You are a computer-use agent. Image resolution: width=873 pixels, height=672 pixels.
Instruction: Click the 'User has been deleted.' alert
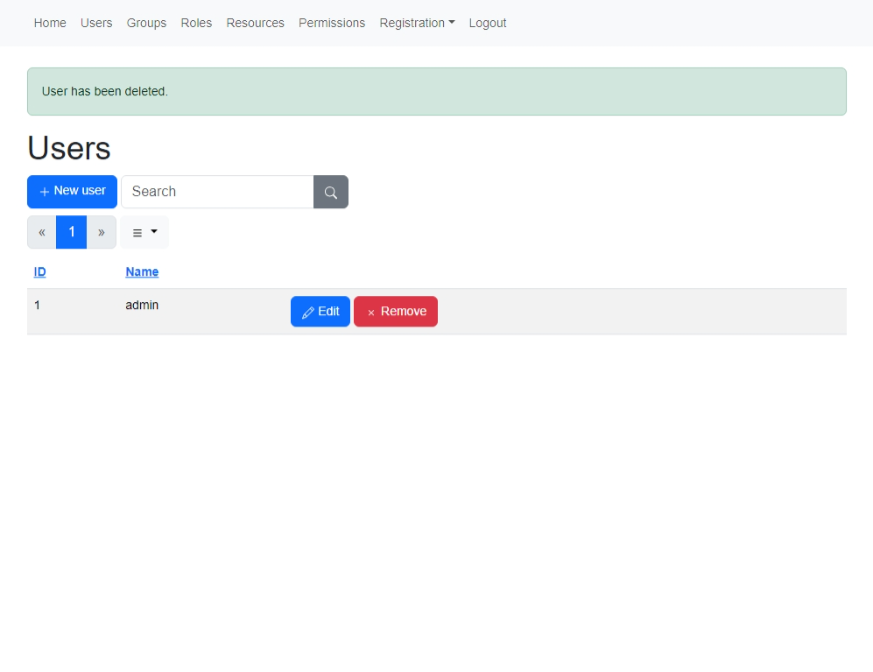pos(437,92)
